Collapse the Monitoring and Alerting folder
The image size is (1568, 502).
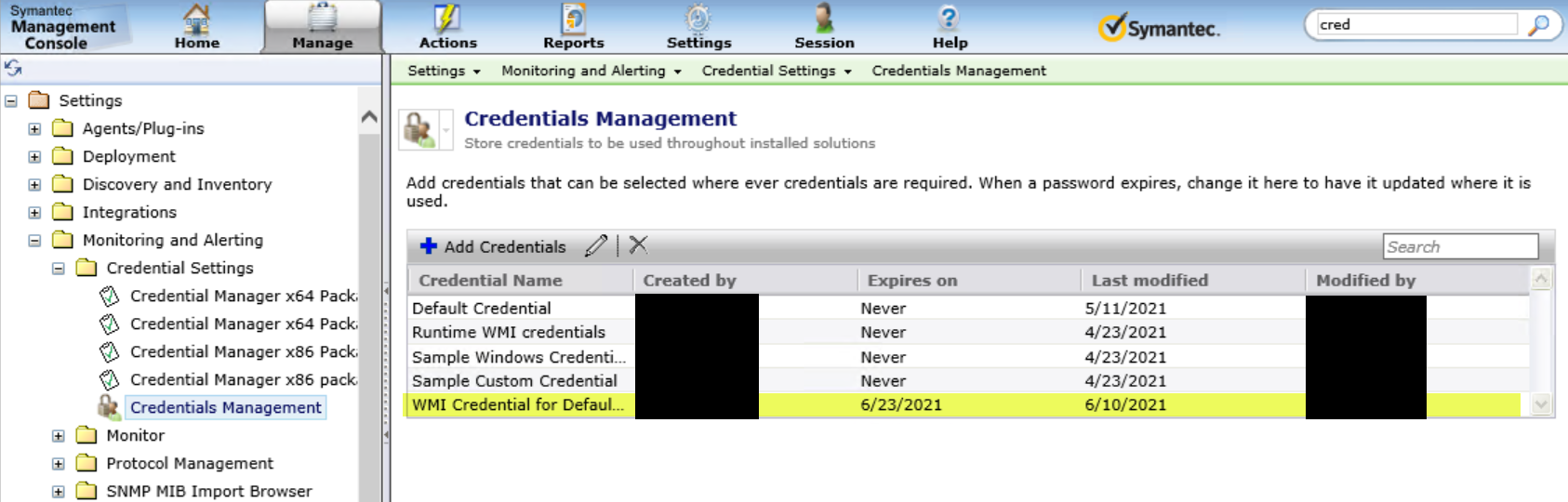[34, 240]
